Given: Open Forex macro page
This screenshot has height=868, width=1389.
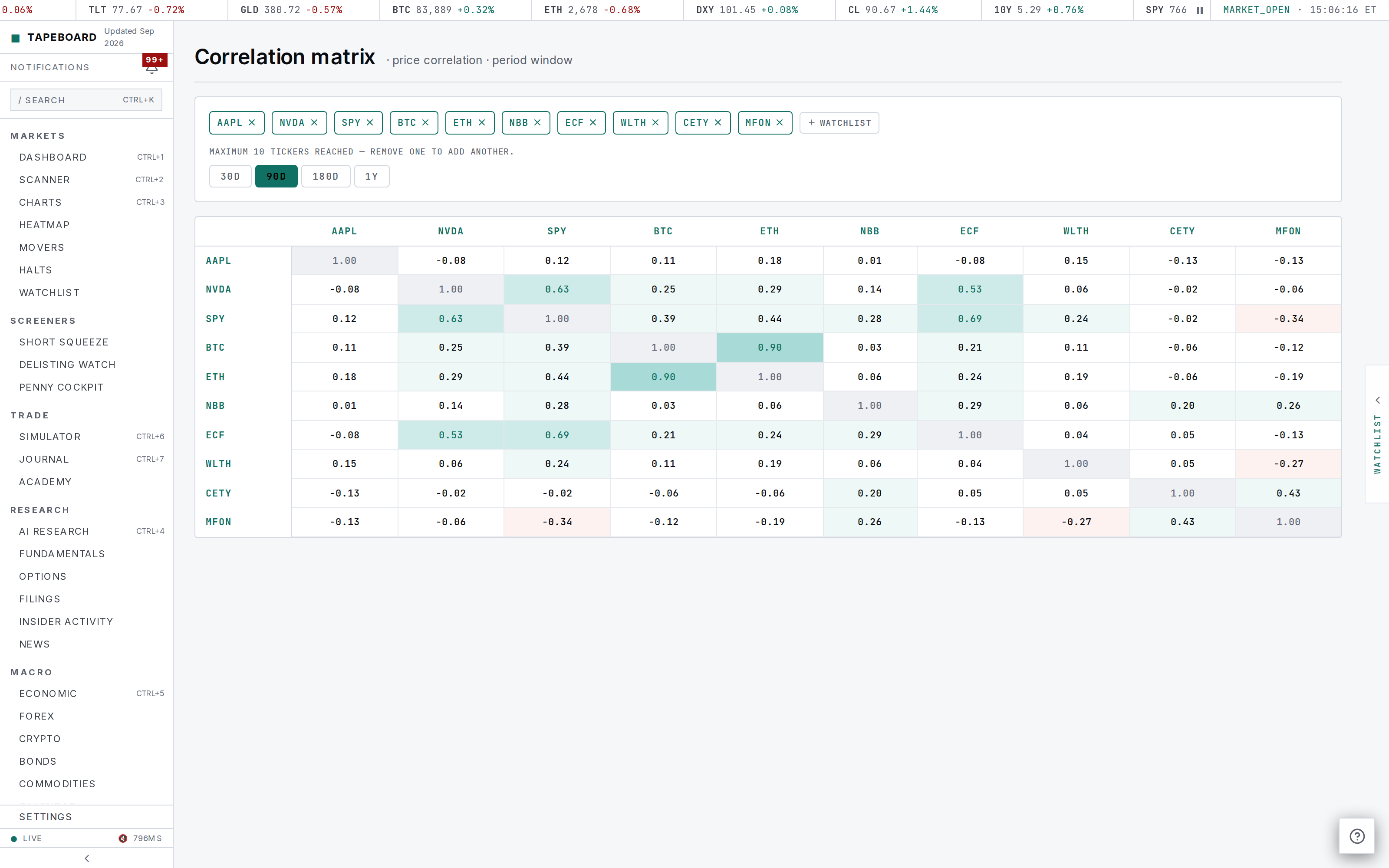Looking at the screenshot, I should point(87,717).
